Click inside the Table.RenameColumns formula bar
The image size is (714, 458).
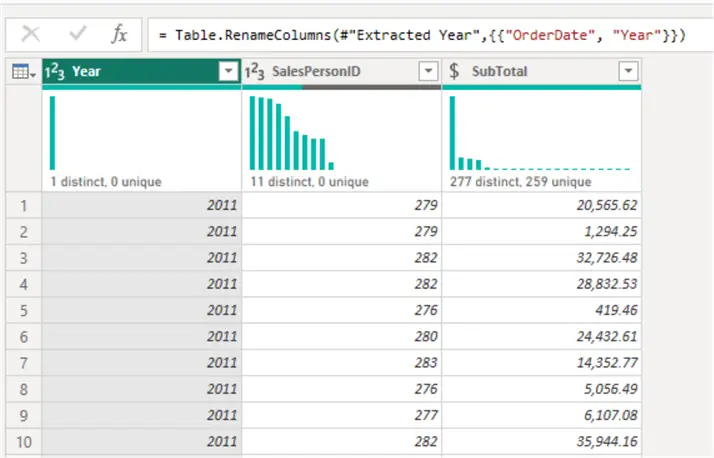point(430,35)
